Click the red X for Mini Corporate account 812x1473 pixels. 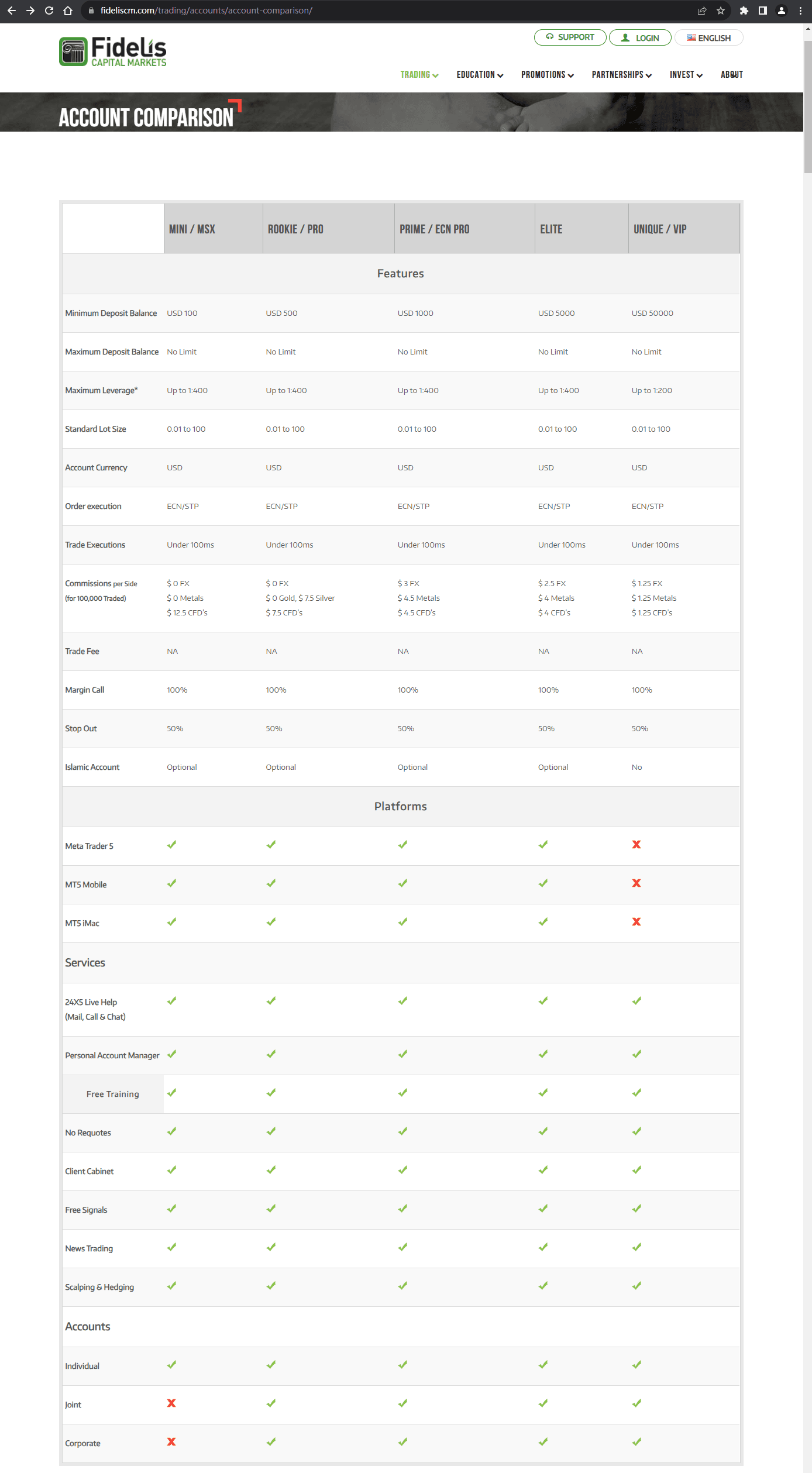click(171, 1442)
